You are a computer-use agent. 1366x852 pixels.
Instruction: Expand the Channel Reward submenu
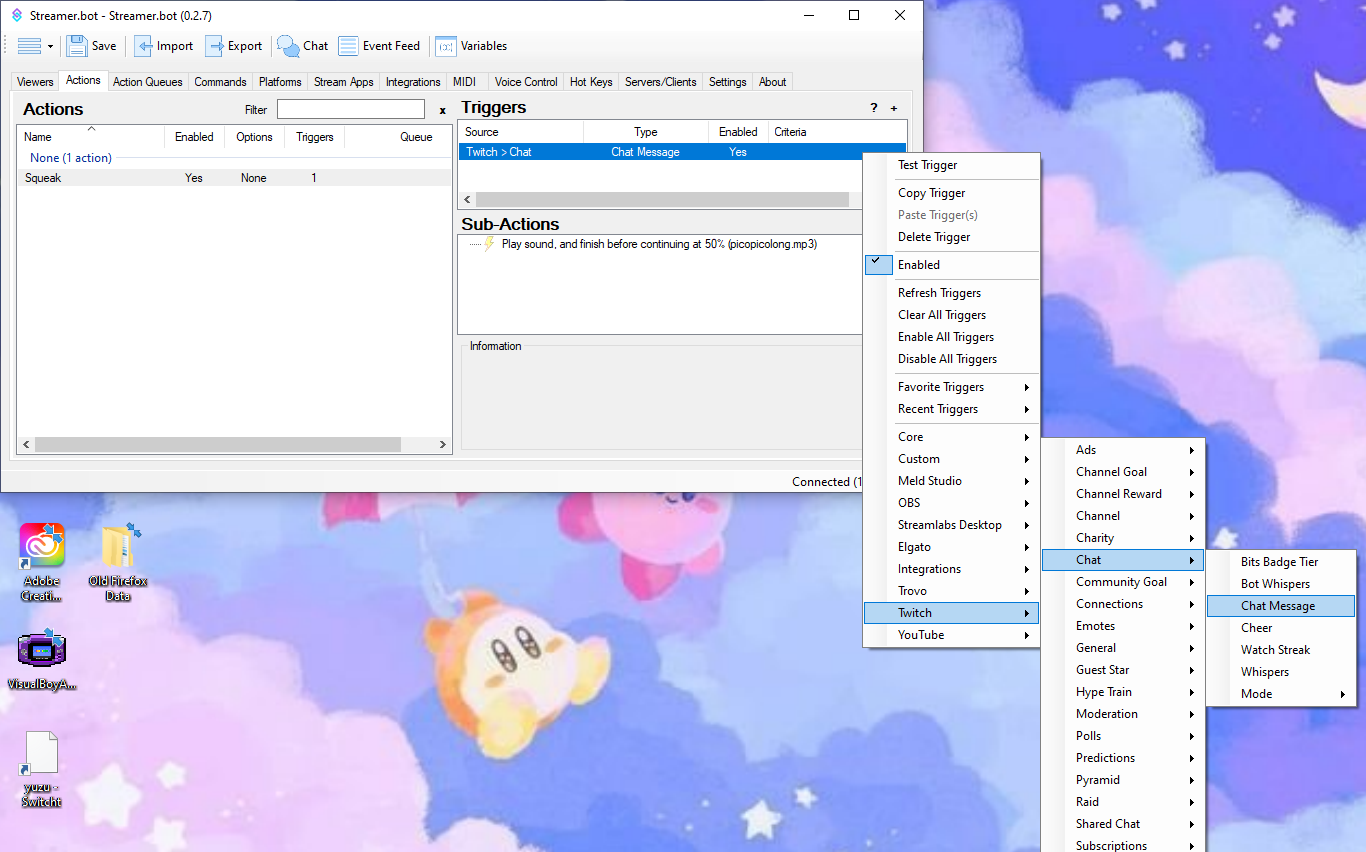[x=1123, y=494]
